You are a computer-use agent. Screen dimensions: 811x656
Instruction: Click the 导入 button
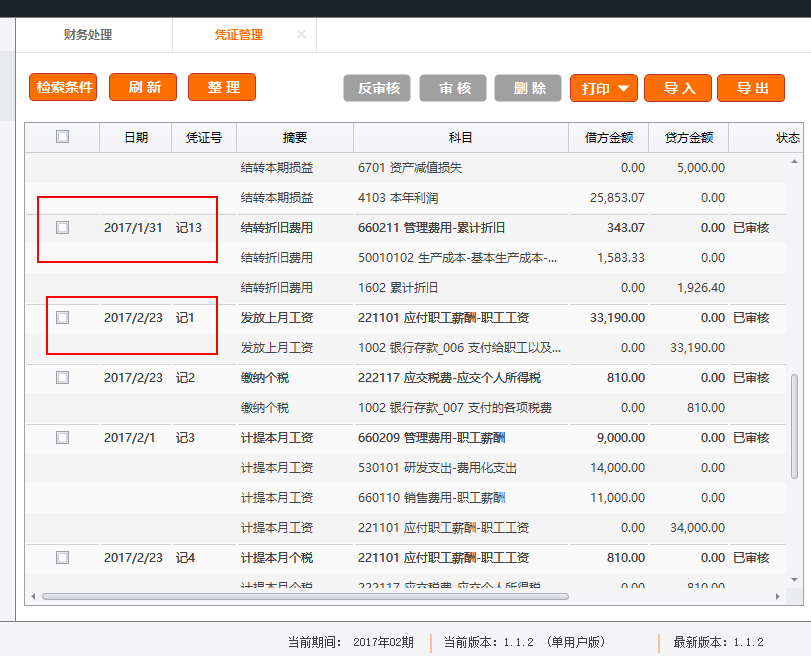point(678,89)
